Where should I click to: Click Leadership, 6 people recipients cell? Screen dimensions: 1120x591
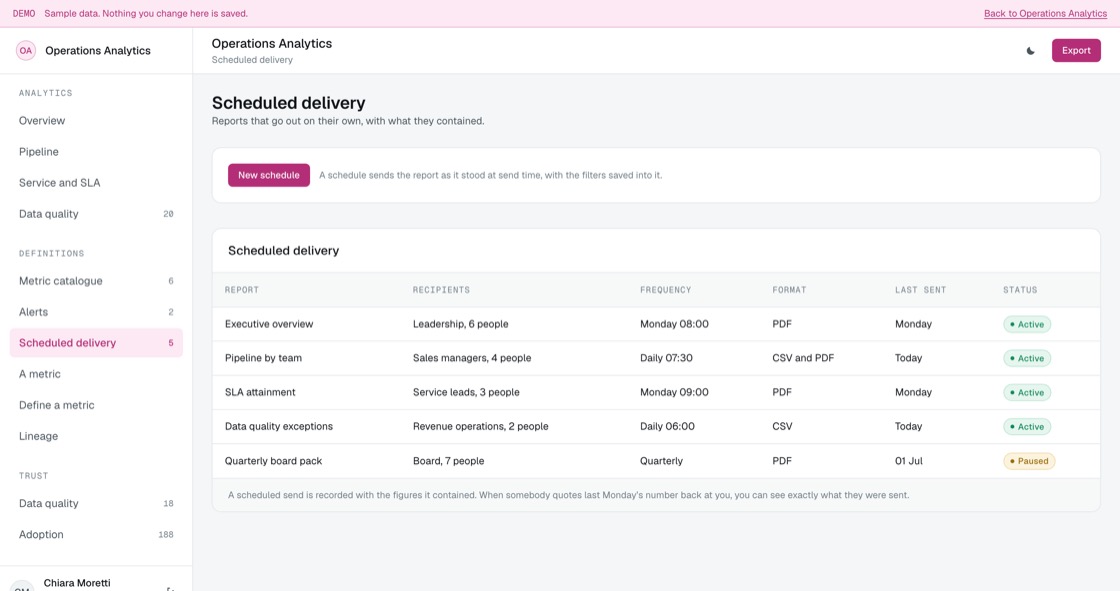tap(460, 324)
